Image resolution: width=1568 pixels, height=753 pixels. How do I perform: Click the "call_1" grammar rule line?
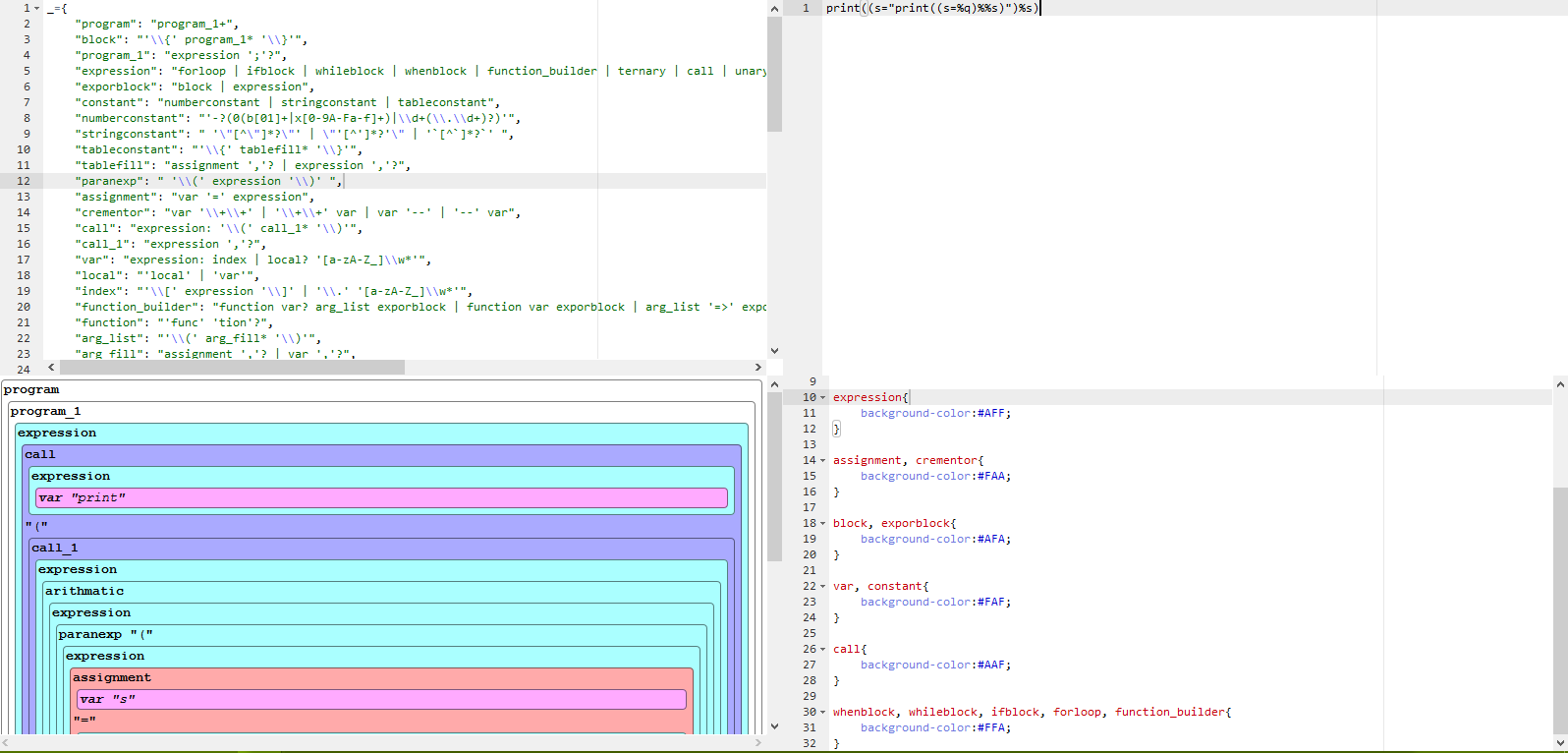[171, 244]
